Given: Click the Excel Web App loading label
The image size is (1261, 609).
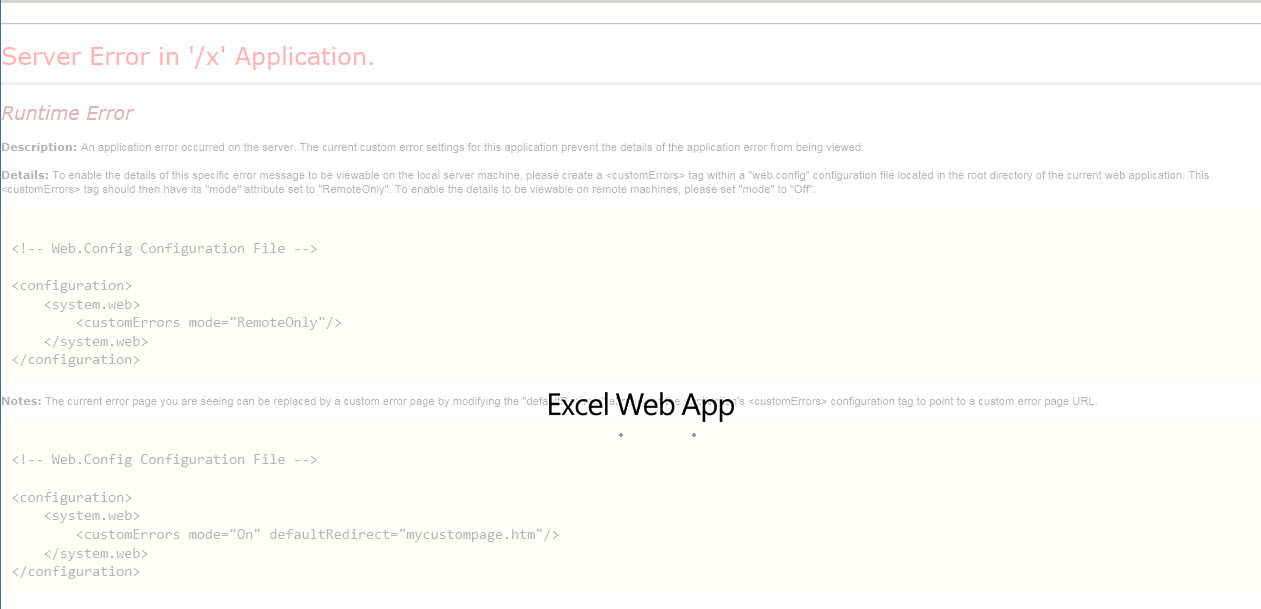Looking at the screenshot, I should [640, 405].
